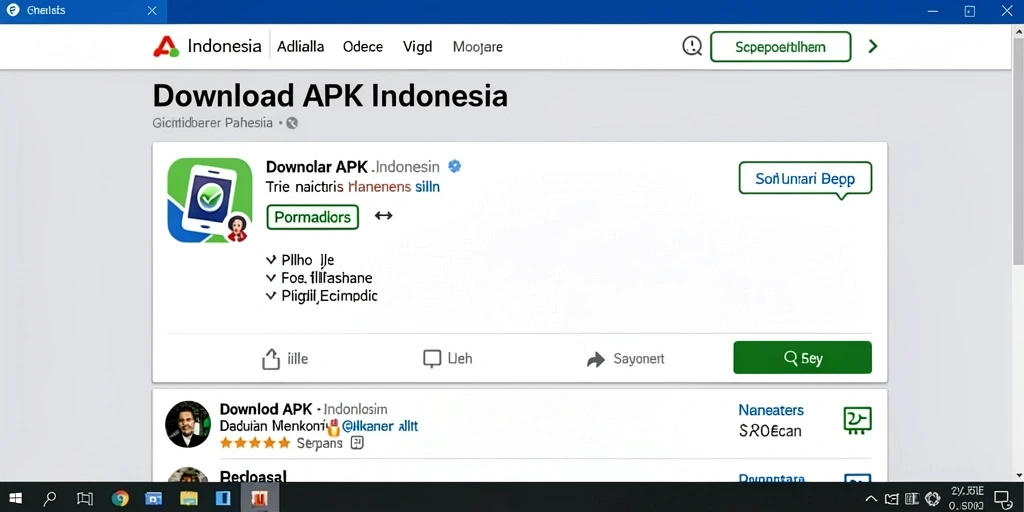The height and width of the screenshot is (512, 1024).
Task: Open the Windows Start menu
Action: tap(16, 498)
